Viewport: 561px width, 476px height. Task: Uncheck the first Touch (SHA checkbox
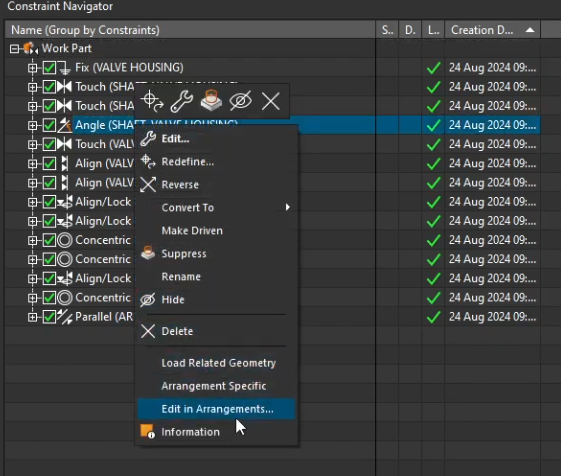(49, 87)
